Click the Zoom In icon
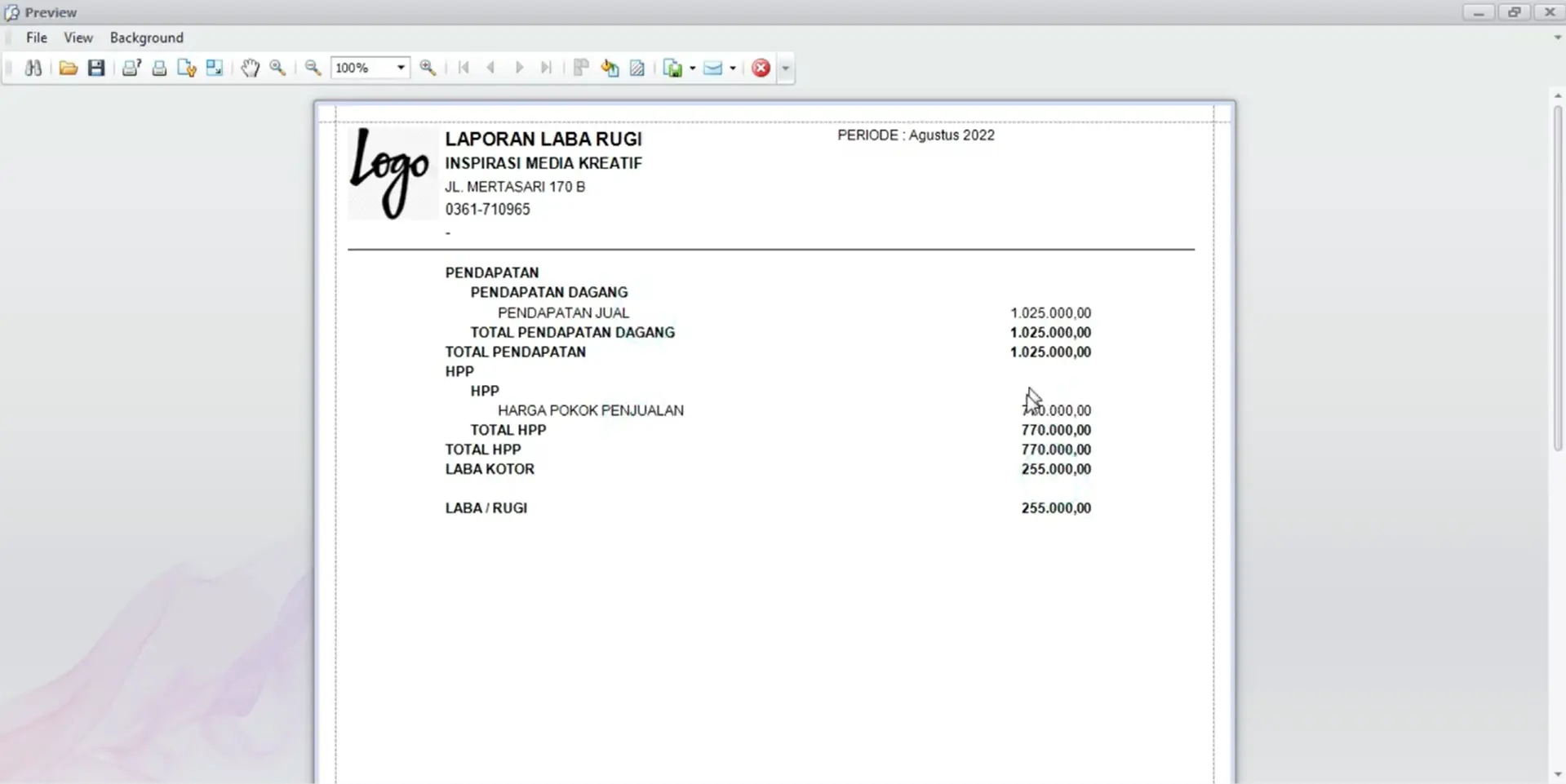 click(428, 69)
